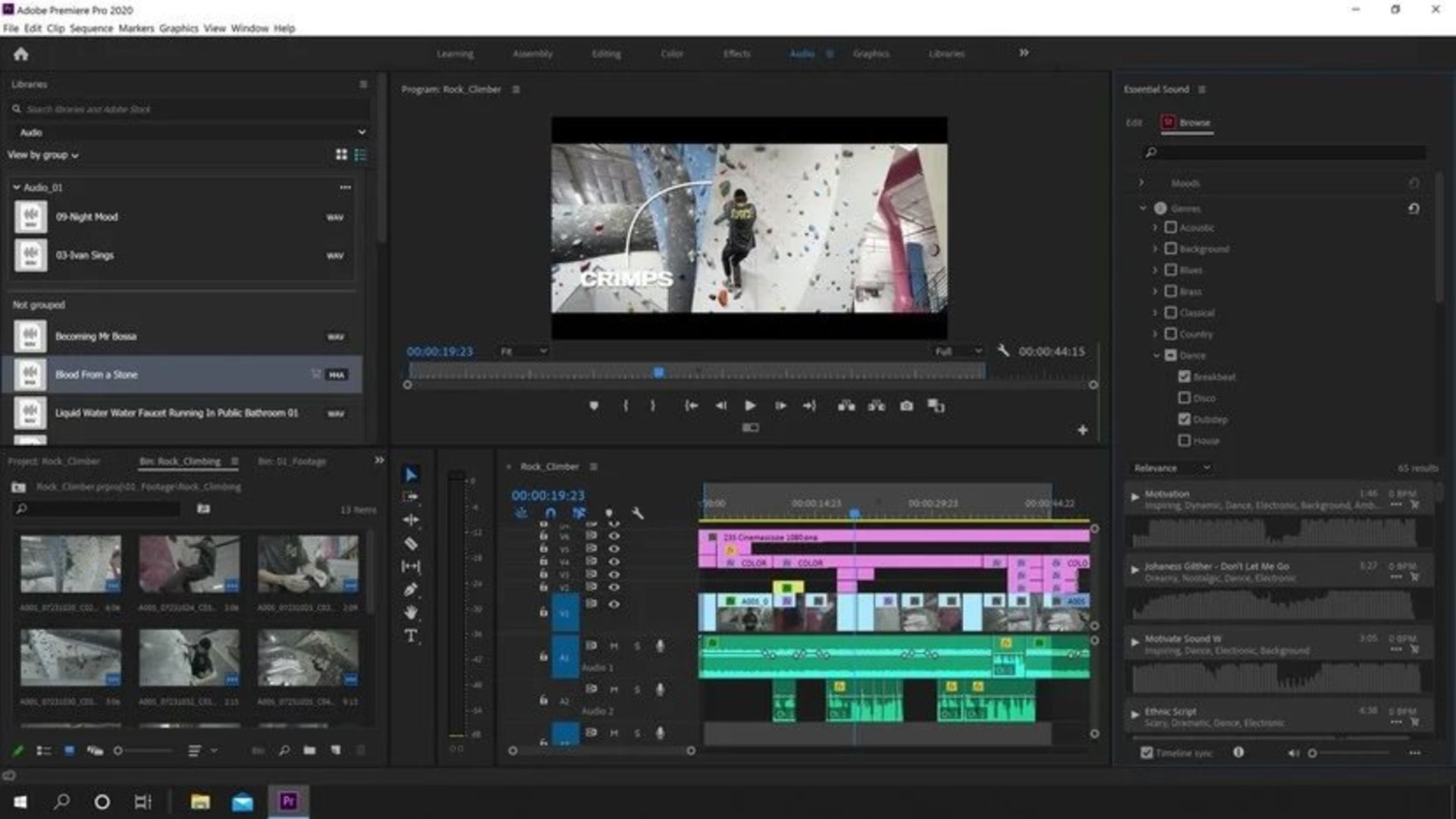
Task: Activate the Type tool
Action: point(411,637)
